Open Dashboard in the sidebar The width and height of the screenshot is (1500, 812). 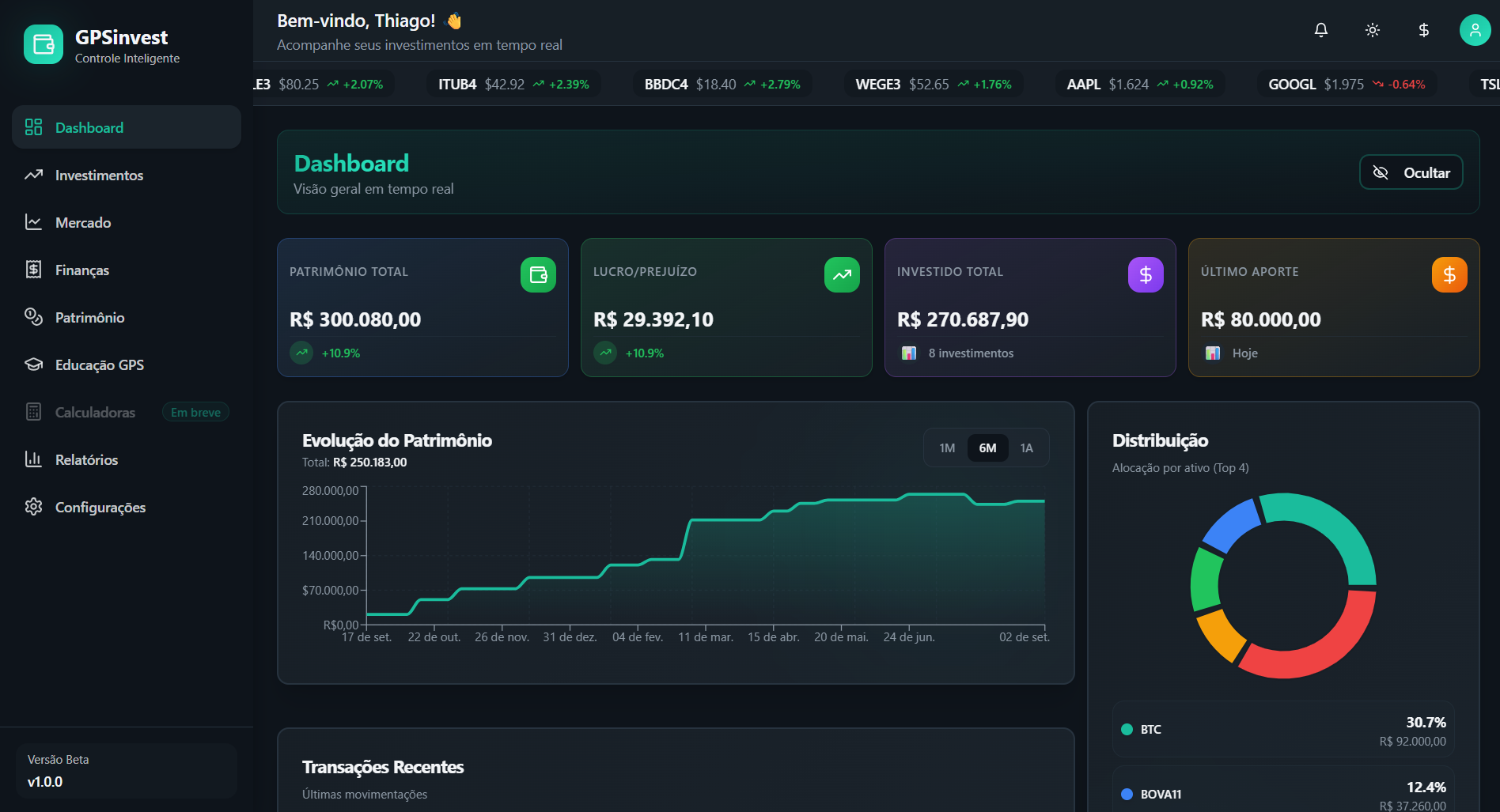click(x=127, y=127)
